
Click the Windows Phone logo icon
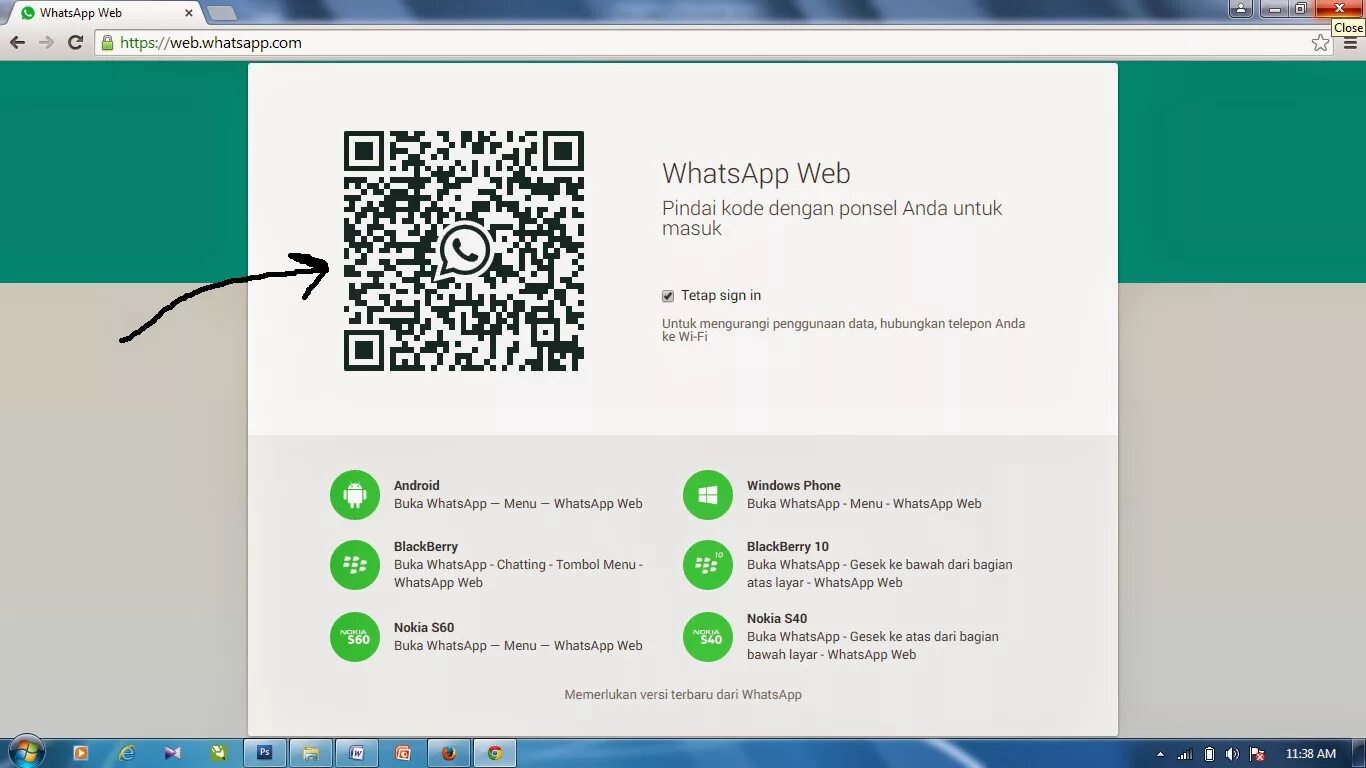point(708,495)
